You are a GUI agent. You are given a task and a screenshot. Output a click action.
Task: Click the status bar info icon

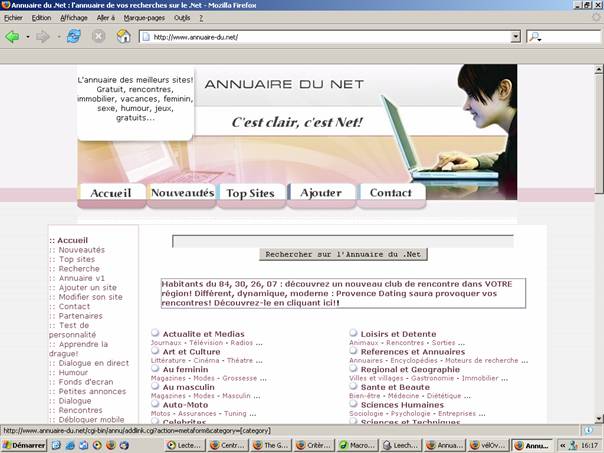click(588, 430)
